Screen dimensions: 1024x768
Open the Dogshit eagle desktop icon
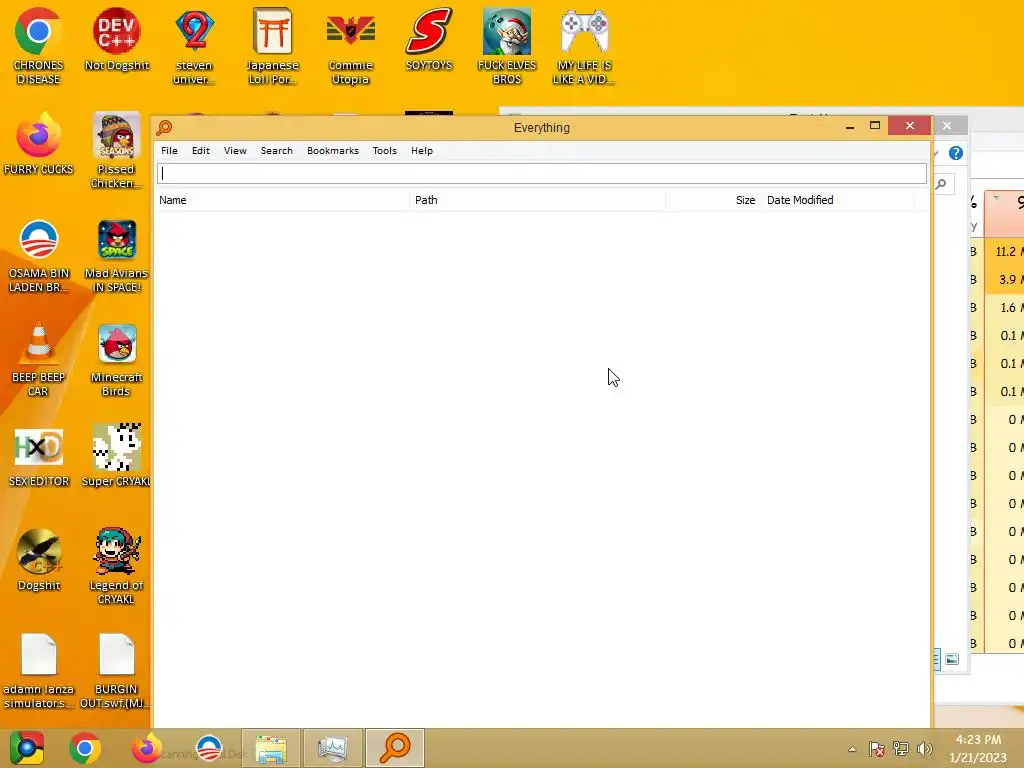(38, 560)
